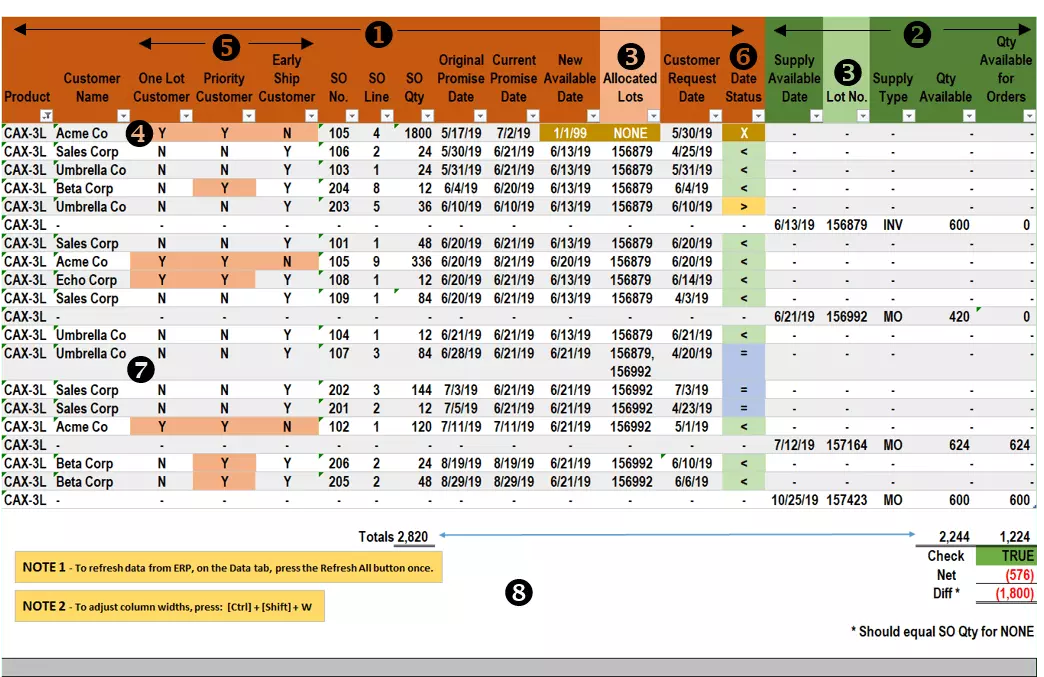Select SO No. 202 cell
The image size is (1044, 677).
click(338, 390)
